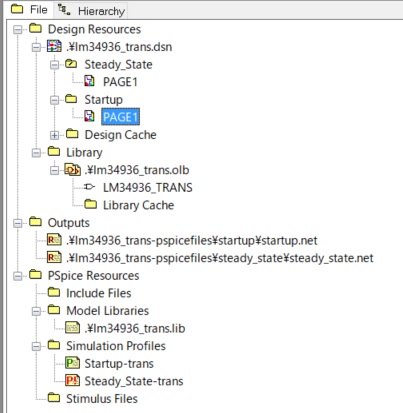Screen dimensions: 403x413
Task: Collapse the Steady_State schematic folder
Action: [54, 65]
